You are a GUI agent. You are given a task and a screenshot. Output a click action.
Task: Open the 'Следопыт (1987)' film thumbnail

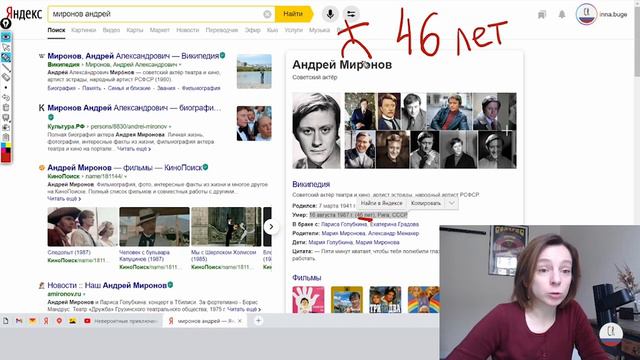pyautogui.click(x=82, y=227)
